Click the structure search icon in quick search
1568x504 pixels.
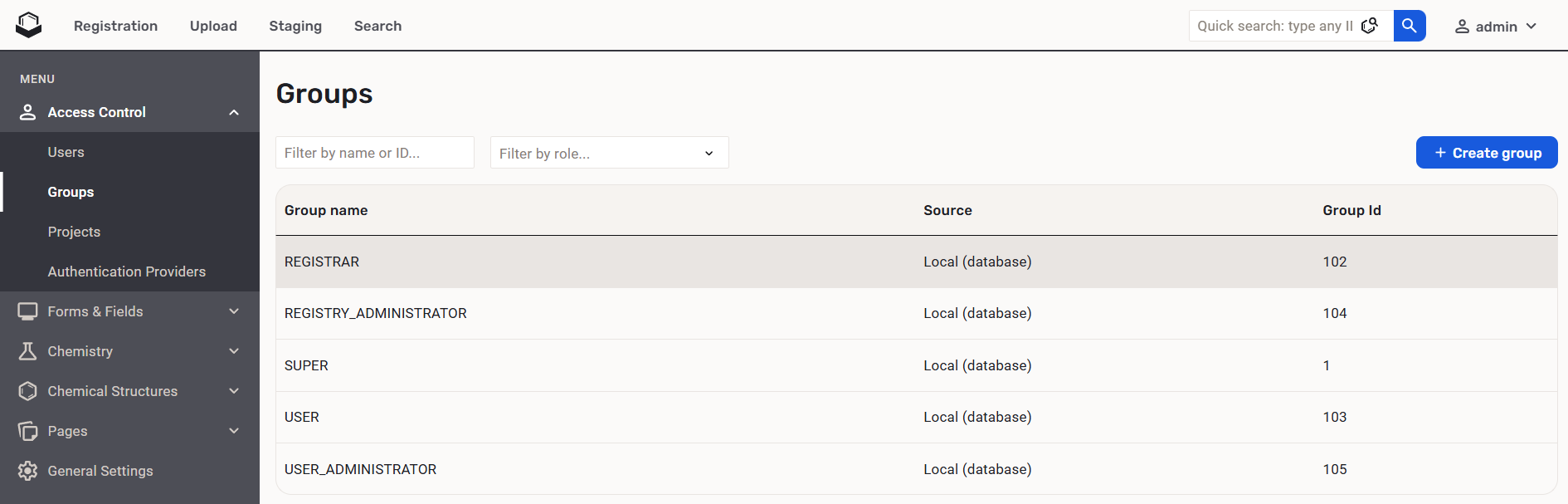click(1370, 26)
